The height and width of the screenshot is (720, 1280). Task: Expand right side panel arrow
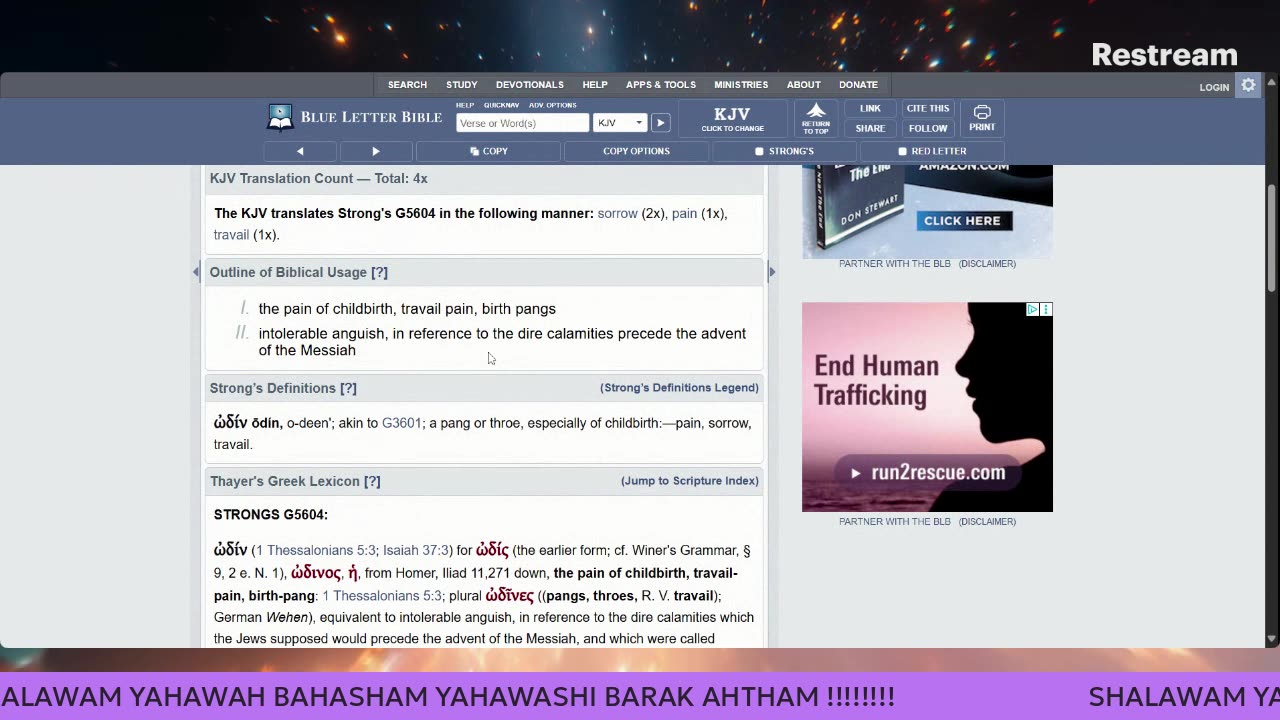pyautogui.click(x=771, y=272)
